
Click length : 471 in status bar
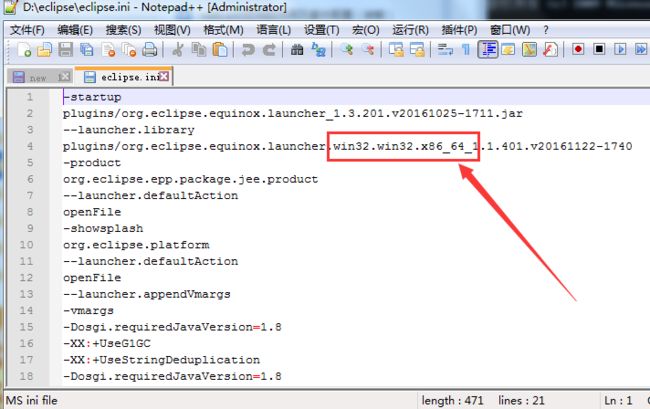[452, 400]
